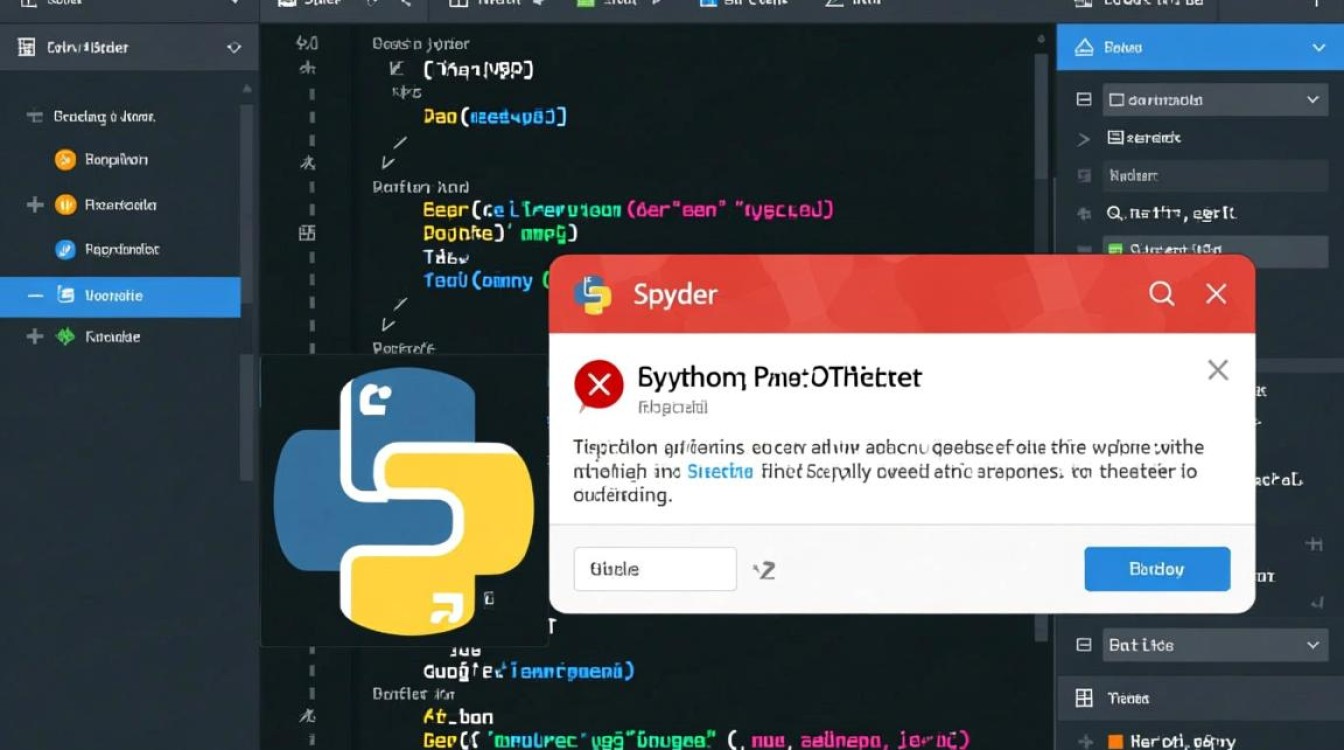The image size is (1344, 750).
Task: Click the plus icon at the right edge near the dialog
Action: click(1314, 544)
